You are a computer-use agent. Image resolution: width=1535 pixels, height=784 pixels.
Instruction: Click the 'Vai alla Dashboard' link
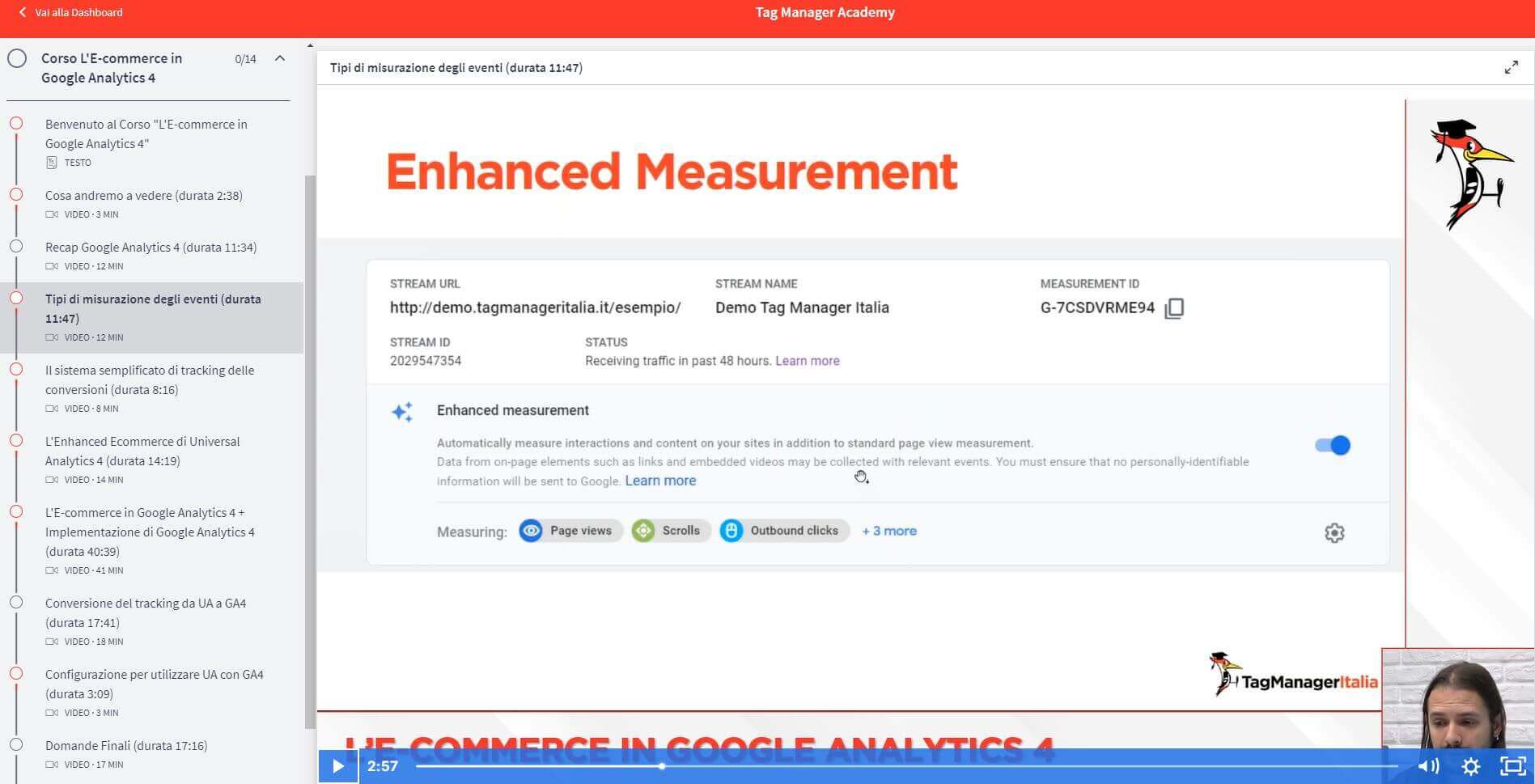pos(78,12)
